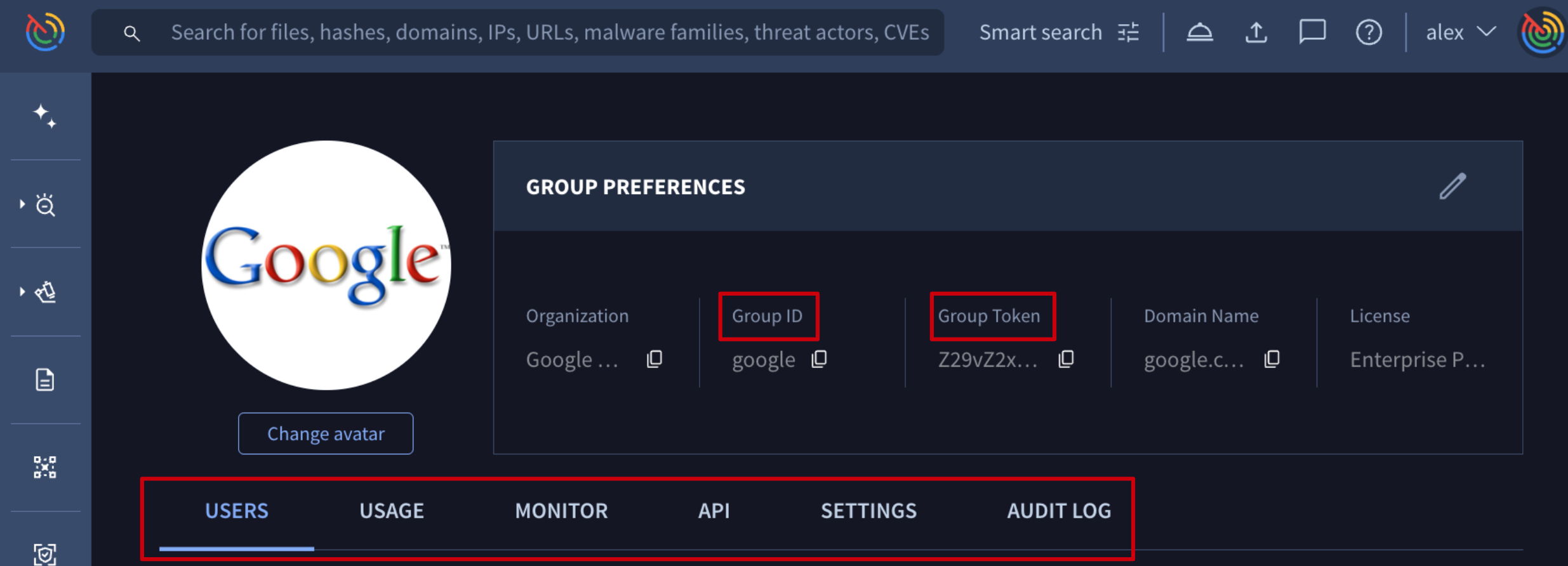This screenshot has height=566, width=1568.
Task: Click the Organization label
Action: [577, 316]
